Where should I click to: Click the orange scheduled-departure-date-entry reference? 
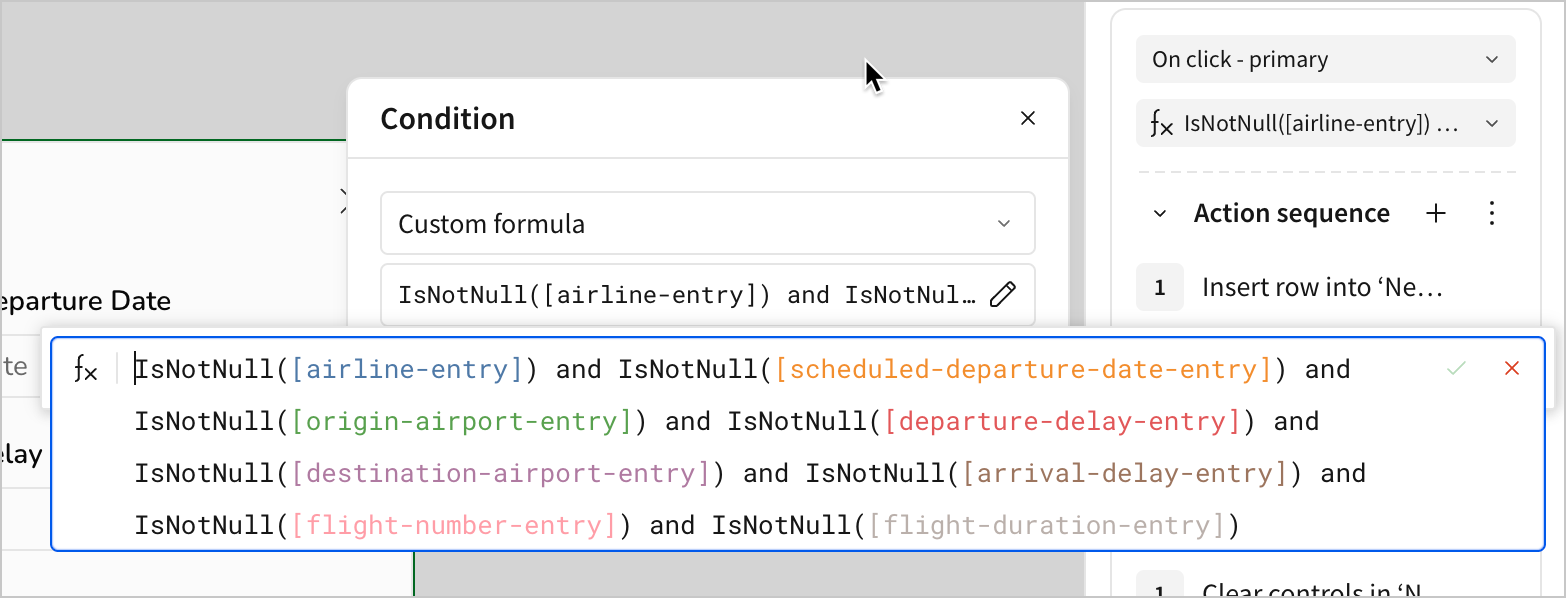[x=1023, y=370]
